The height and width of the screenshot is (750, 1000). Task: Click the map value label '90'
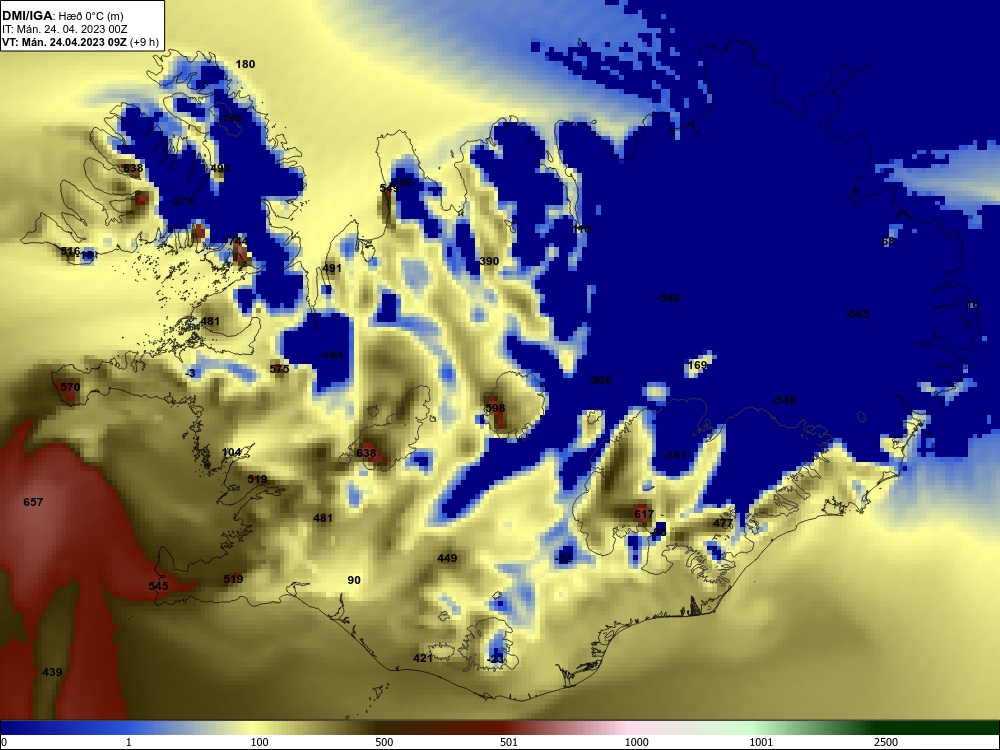[x=354, y=580]
